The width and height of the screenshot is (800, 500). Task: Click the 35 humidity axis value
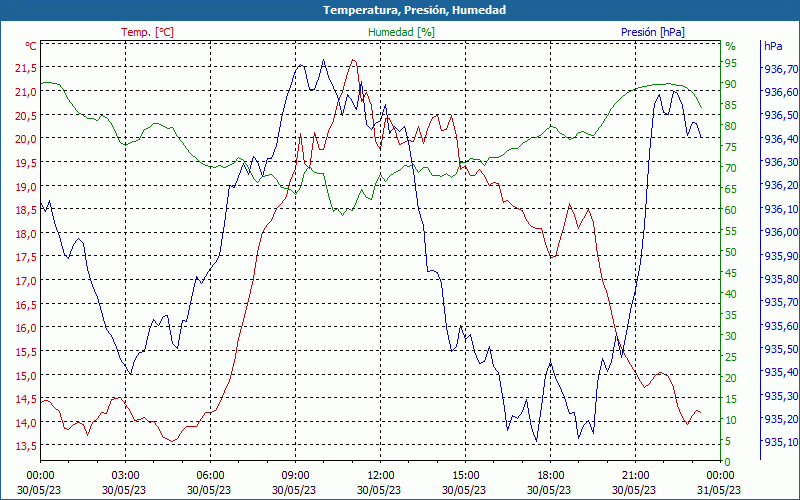click(731, 315)
